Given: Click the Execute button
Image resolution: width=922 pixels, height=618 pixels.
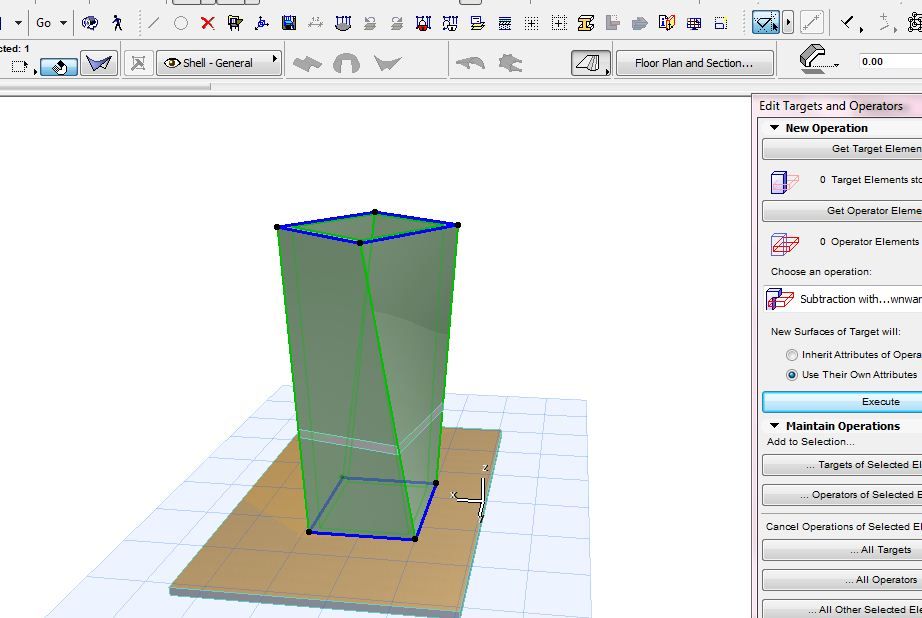Looking at the screenshot, I should click(842, 402).
